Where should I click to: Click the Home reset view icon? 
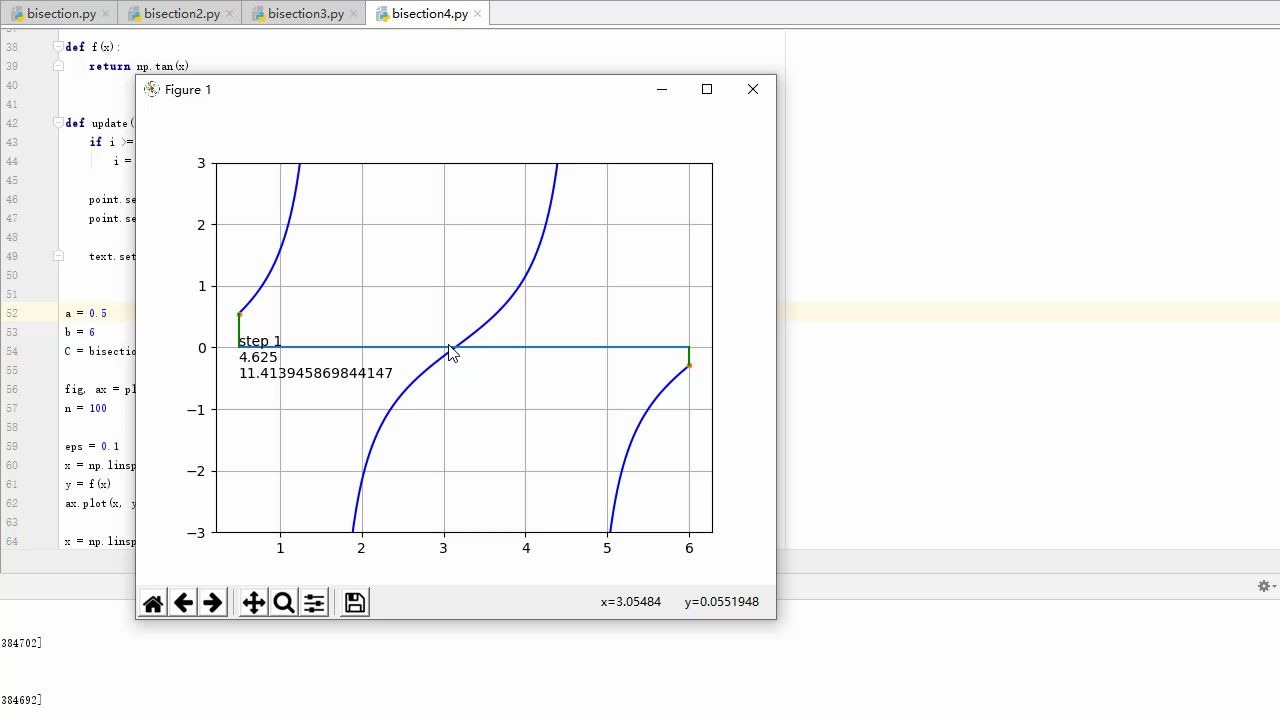click(153, 603)
